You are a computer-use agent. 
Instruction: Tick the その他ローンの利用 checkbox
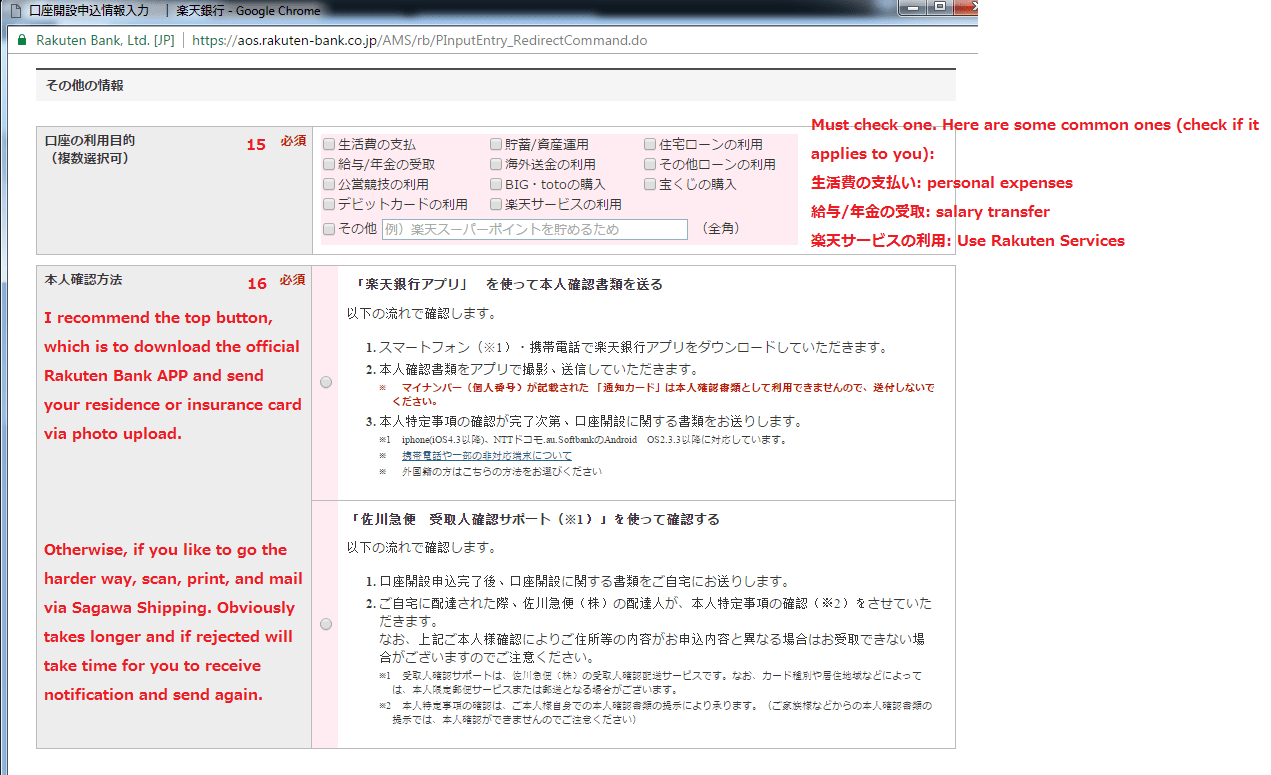pyautogui.click(x=650, y=165)
